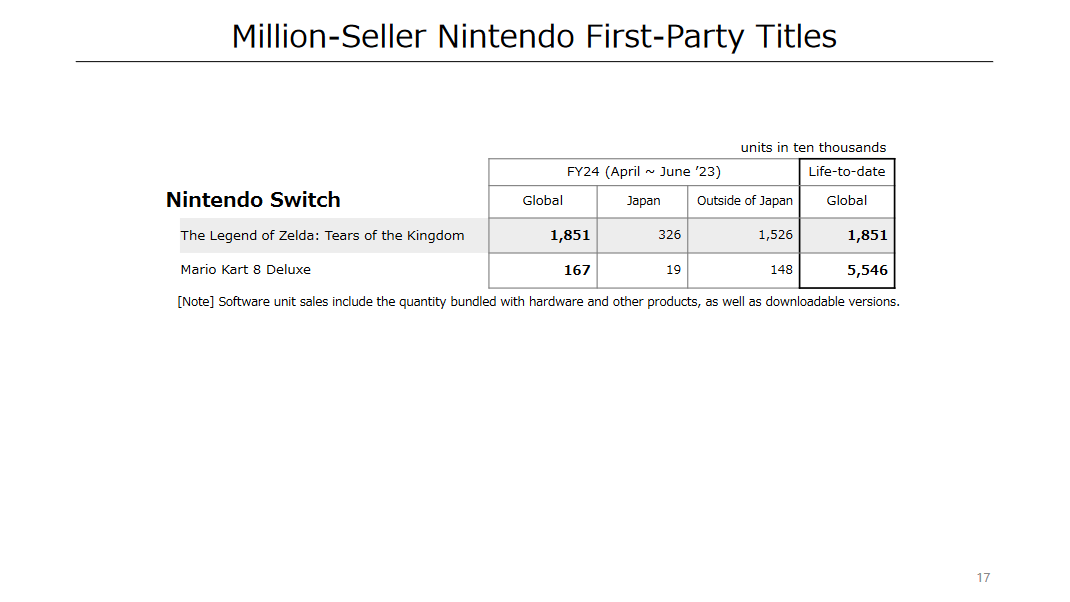Click the slide title 'Million-Seller Nintendo First-Party Titles'
The height and width of the screenshot is (602, 1070).
click(534, 37)
